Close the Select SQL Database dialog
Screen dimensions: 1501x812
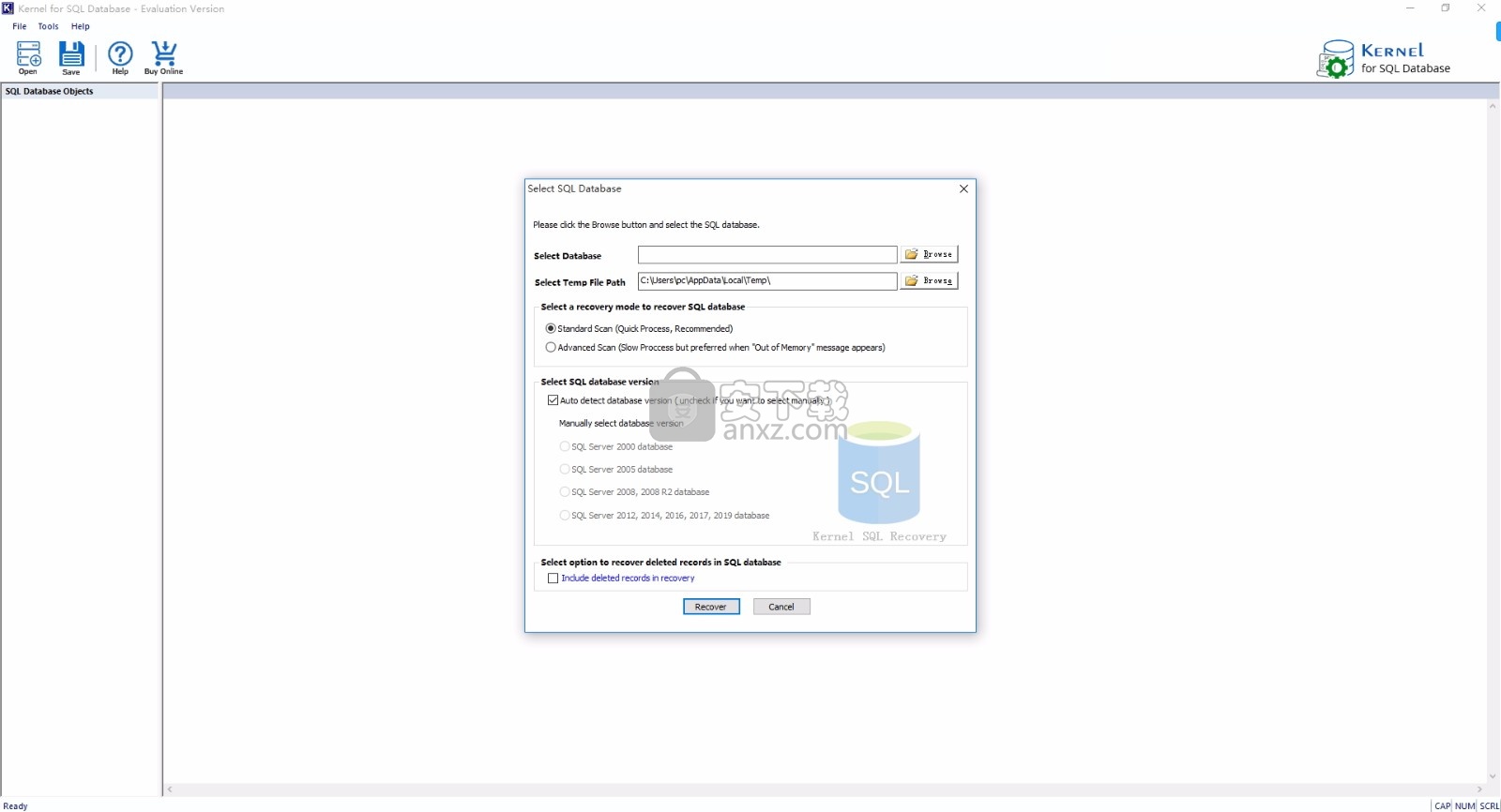click(x=963, y=188)
